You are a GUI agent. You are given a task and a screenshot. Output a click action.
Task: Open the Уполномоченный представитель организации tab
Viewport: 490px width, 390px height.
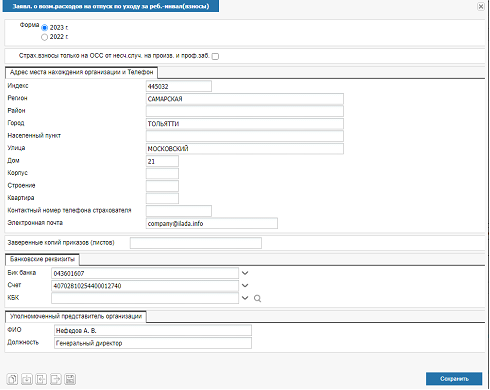point(76,316)
